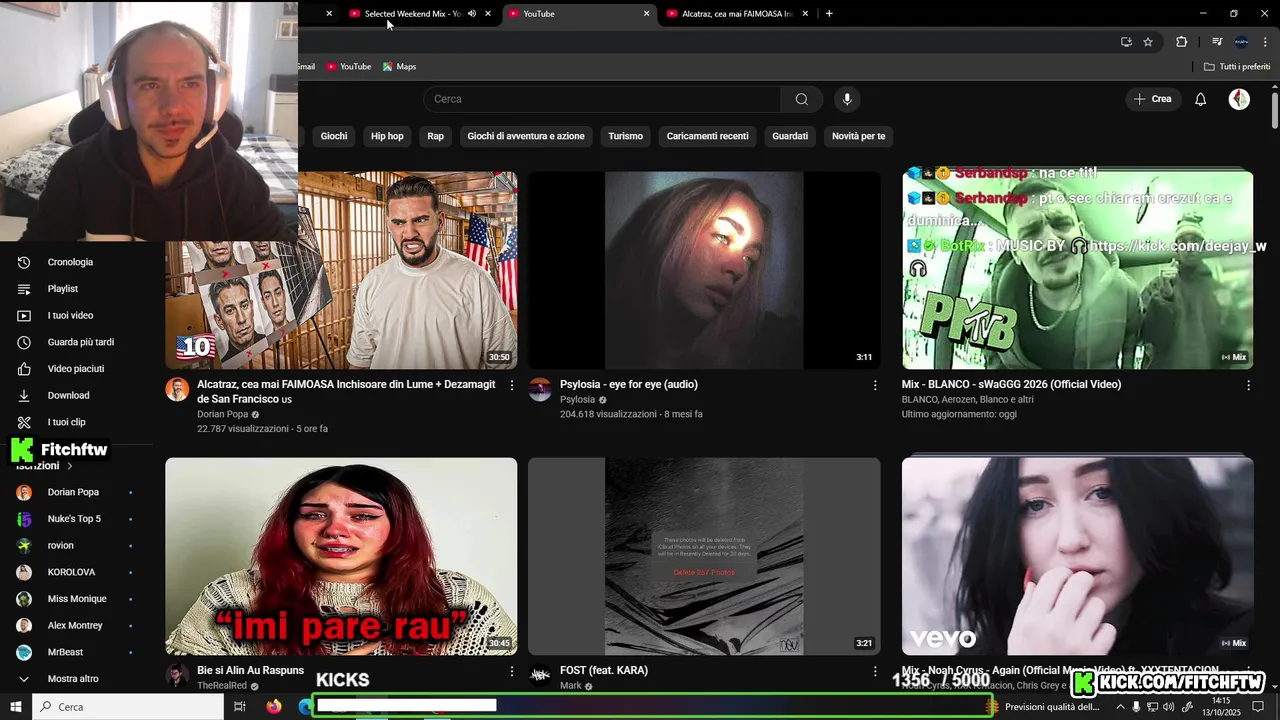Open YouTube bookmark in bookmarks bar
This screenshot has width=1280, height=720.
[348, 66]
